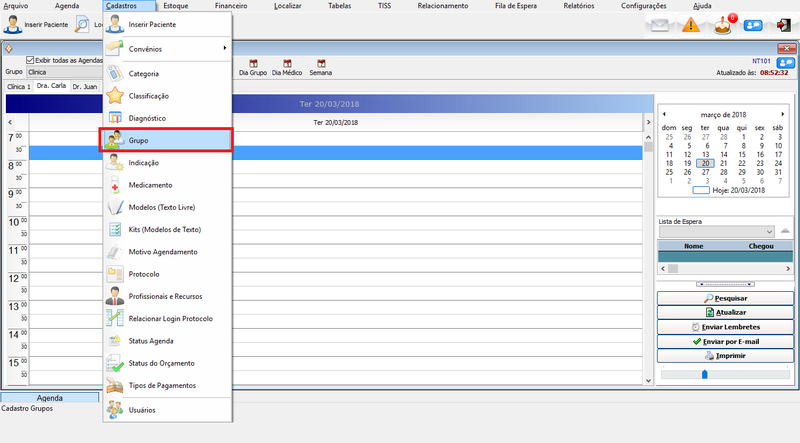Click the birthday cake icon
Image resolution: width=800 pixels, height=443 pixels.
[x=724, y=25]
